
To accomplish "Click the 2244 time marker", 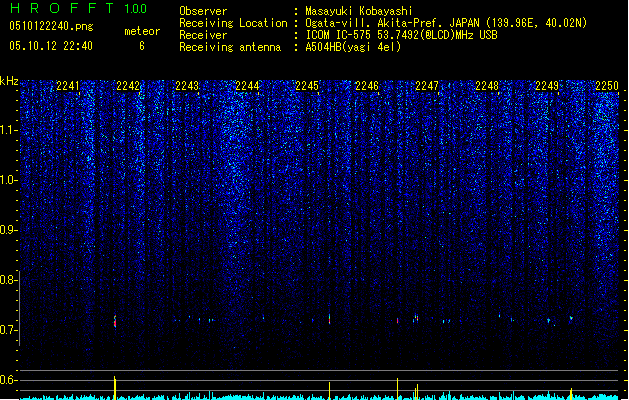I will click(x=248, y=86).
